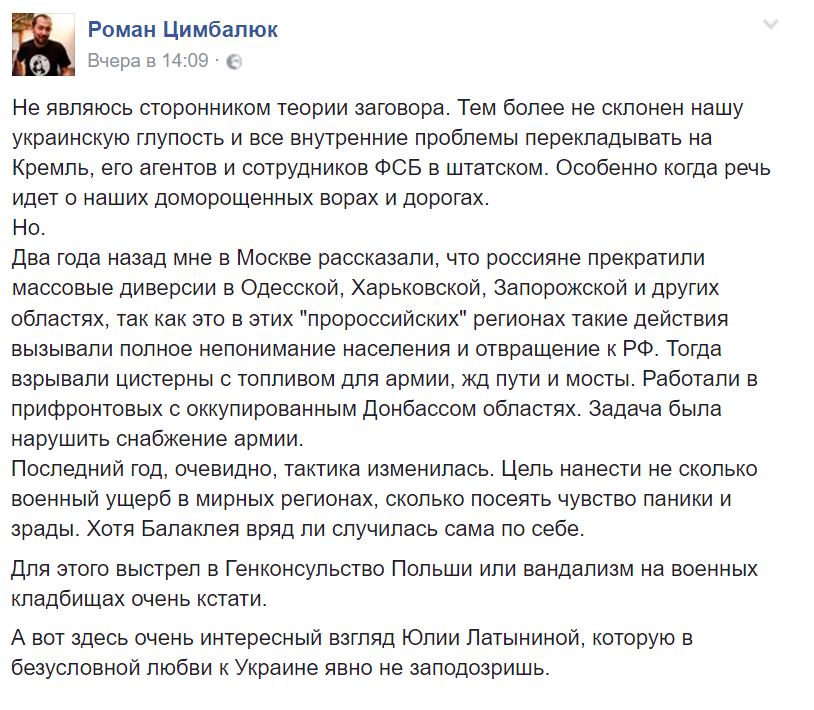Click the word 'Кремль' in the first paragraph
This screenshot has width=814, height=710.
click(x=50, y=168)
